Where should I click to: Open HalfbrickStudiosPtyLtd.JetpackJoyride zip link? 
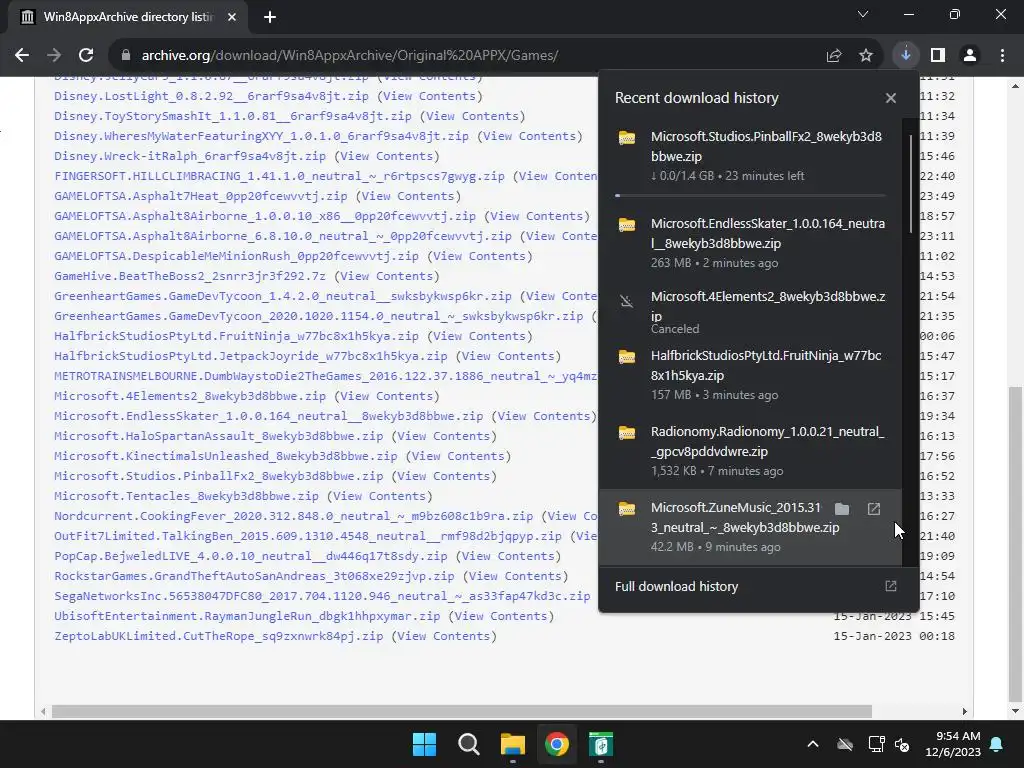click(251, 356)
